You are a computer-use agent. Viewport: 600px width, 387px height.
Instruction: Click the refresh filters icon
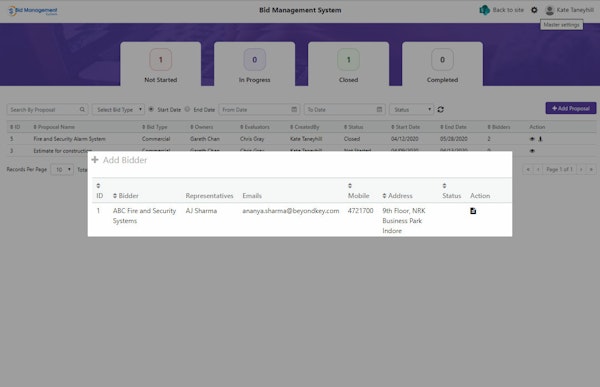[x=440, y=109]
